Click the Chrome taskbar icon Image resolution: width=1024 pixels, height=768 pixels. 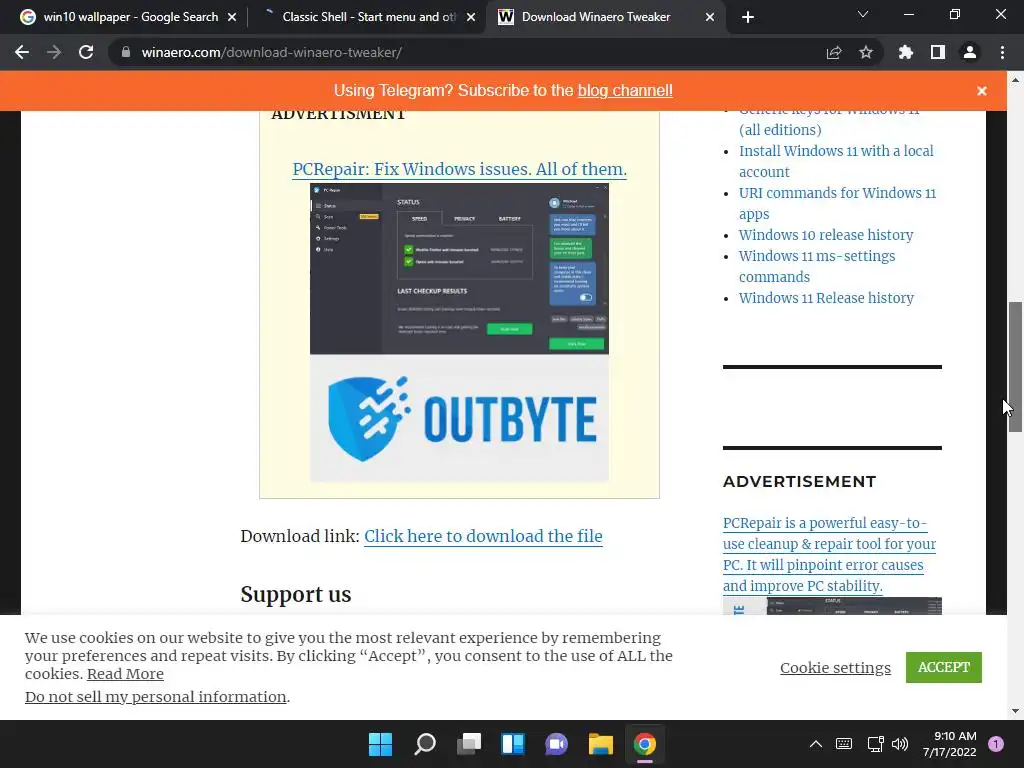645,744
